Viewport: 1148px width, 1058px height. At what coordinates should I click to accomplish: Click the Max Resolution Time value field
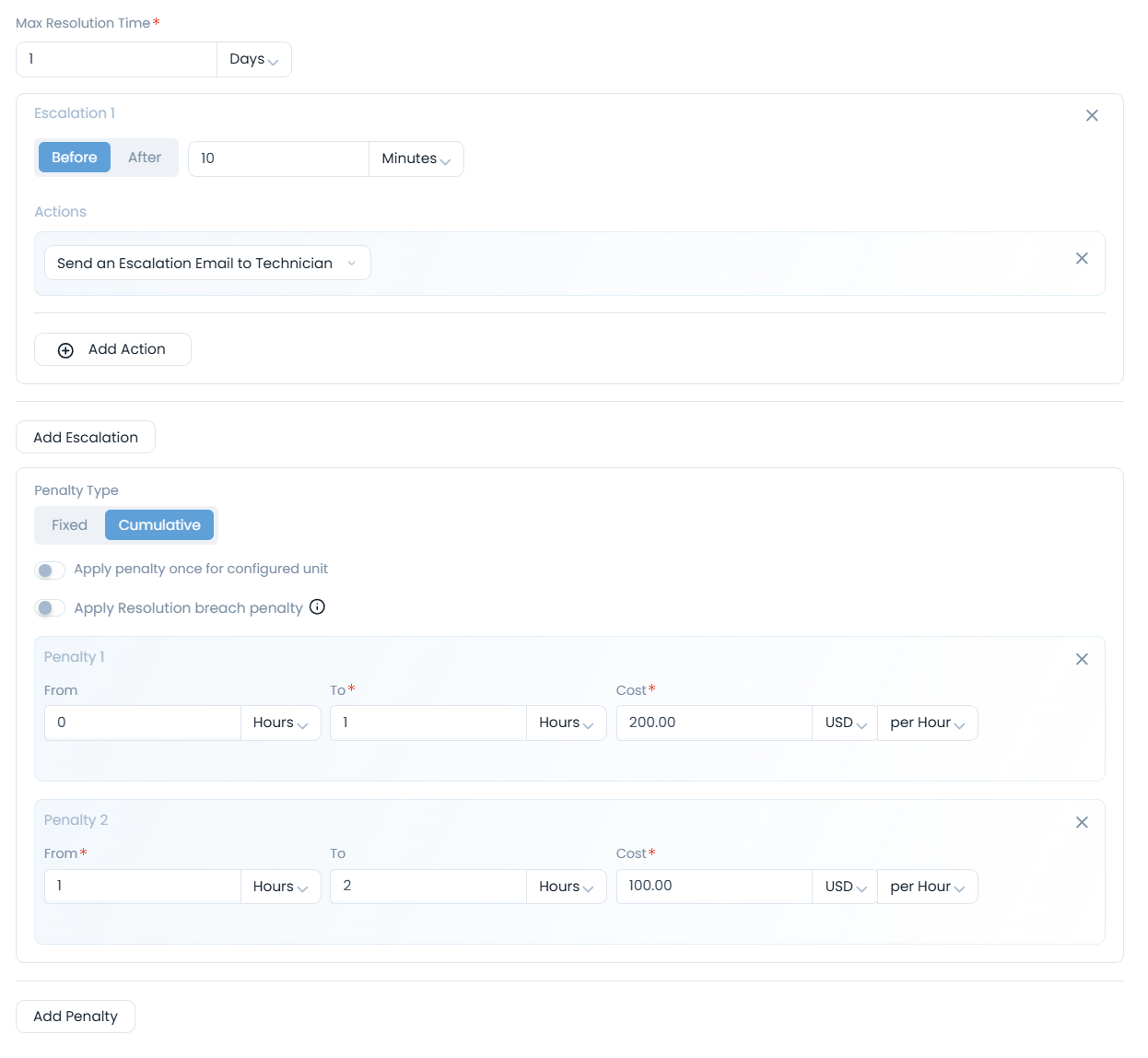click(116, 59)
